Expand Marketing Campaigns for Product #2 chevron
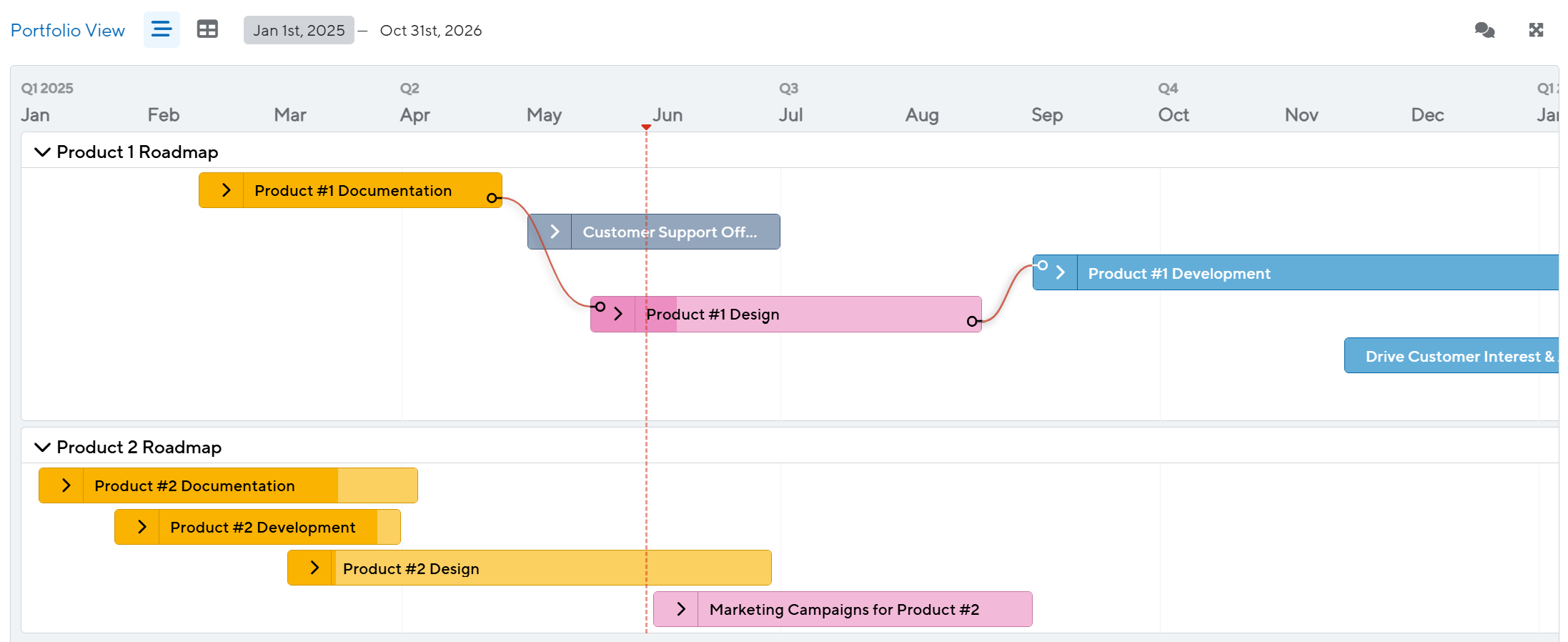 [680, 609]
